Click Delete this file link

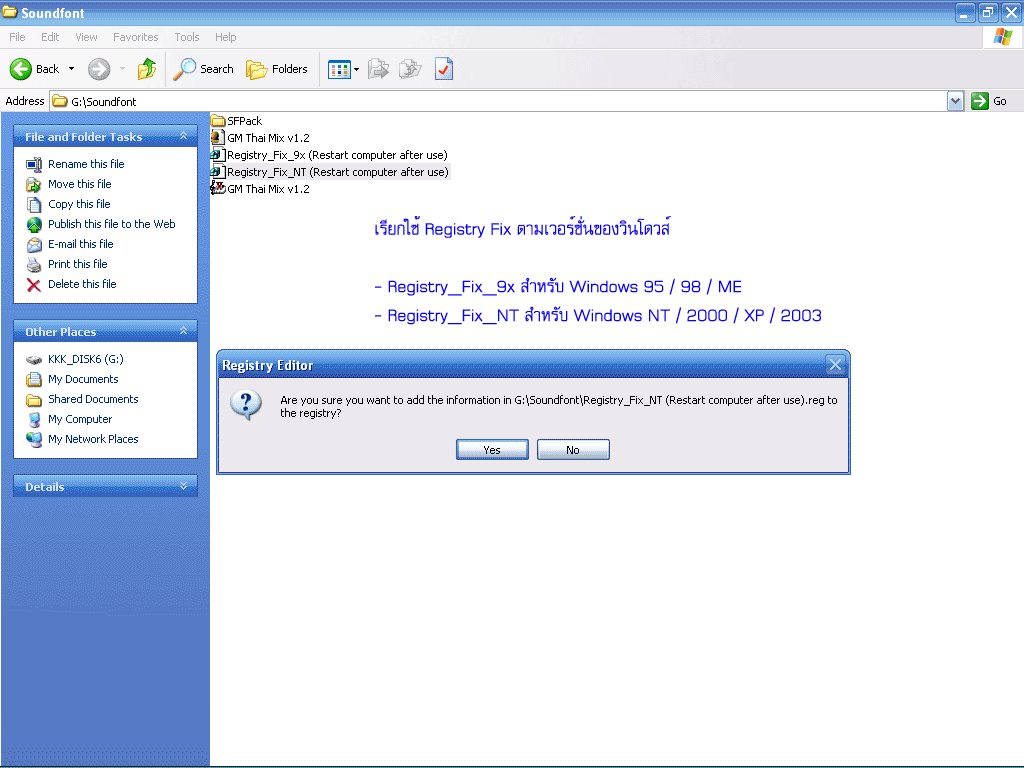coord(82,284)
